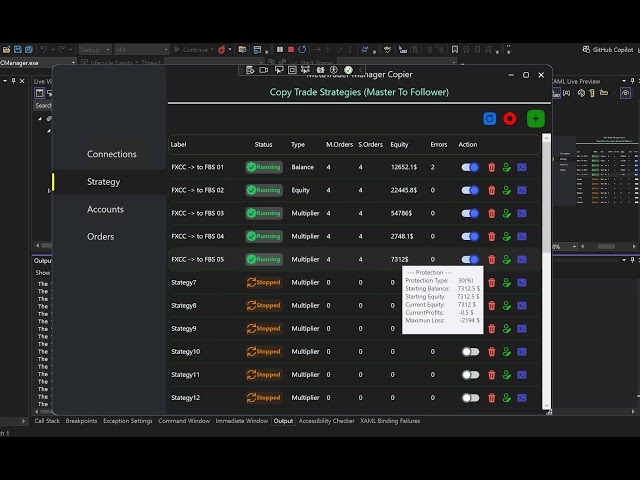The height and width of the screenshot is (480, 640).
Task: Open the Connections page in sidebar
Action: pos(111,154)
